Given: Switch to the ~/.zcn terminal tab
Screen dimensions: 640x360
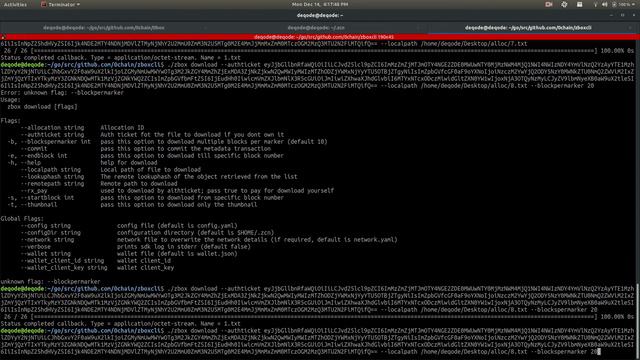Looking at the screenshot, I should (316, 28).
